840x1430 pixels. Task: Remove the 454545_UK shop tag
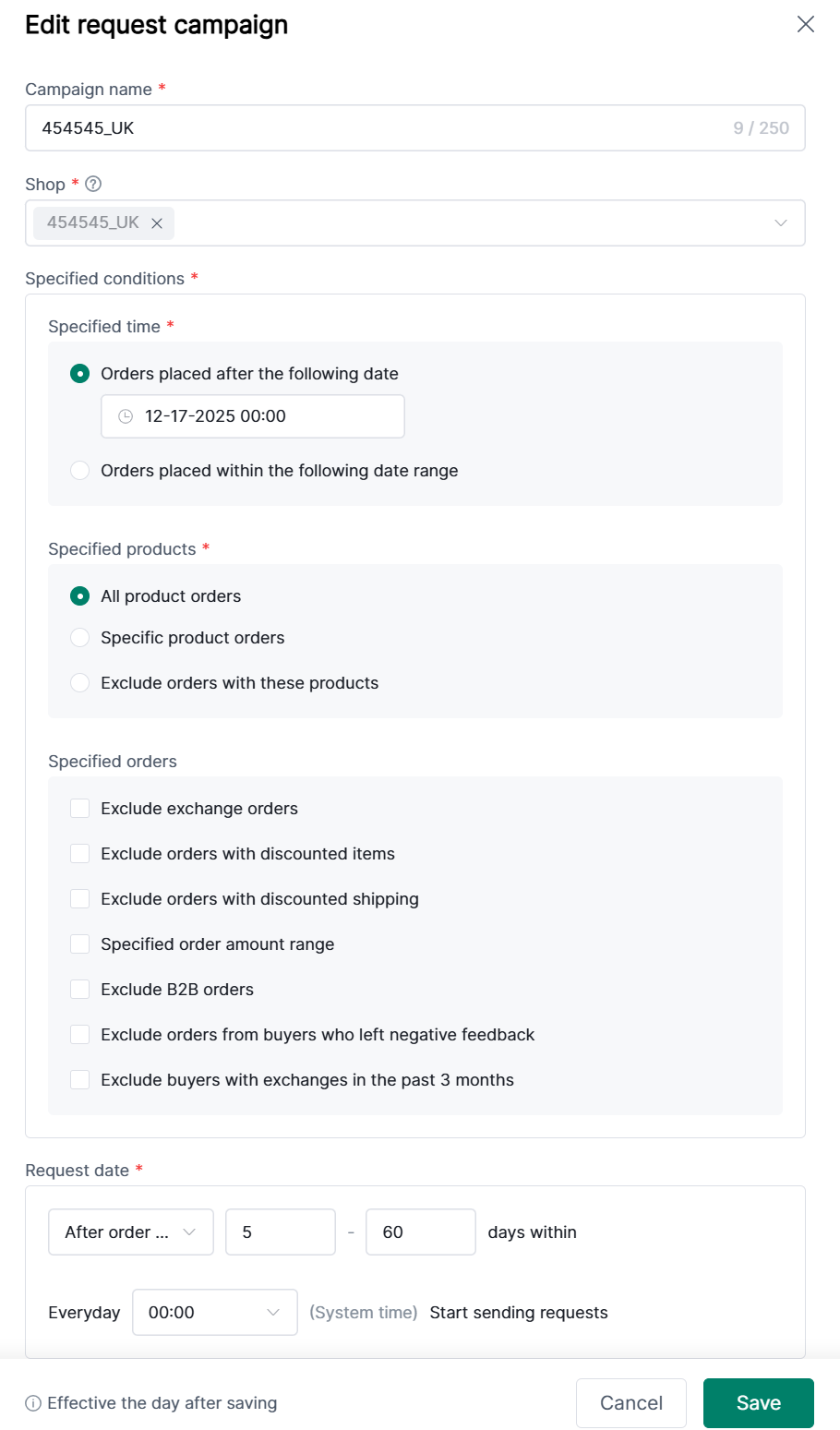[x=157, y=223]
